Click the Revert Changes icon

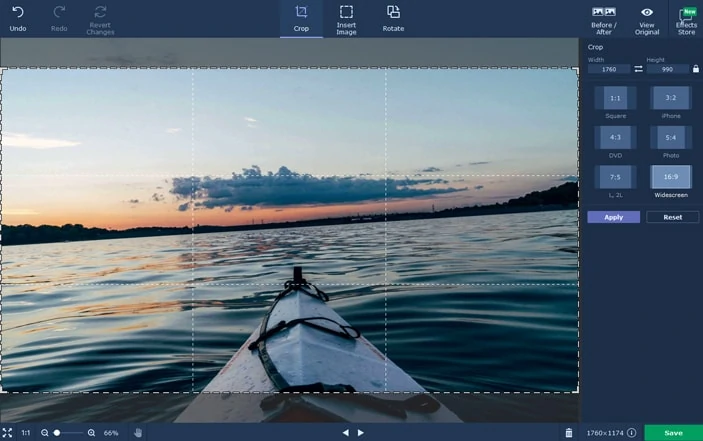(x=100, y=13)
